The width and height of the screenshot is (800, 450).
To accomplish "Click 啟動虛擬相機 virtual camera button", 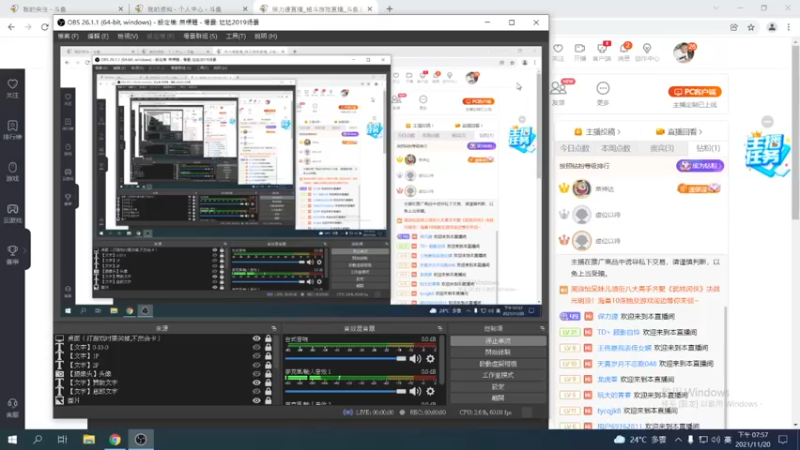I will [x=498, y=364].
